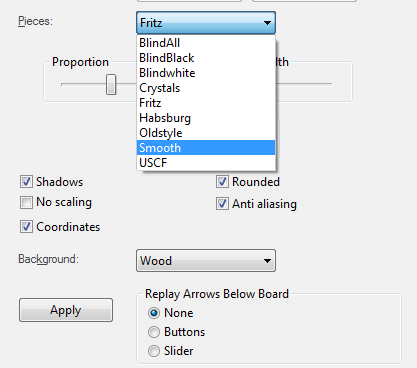Pick Blindwhite in the dropdown list
The height and width of the screenshot is (368, 417).
(x=206, y=73)
